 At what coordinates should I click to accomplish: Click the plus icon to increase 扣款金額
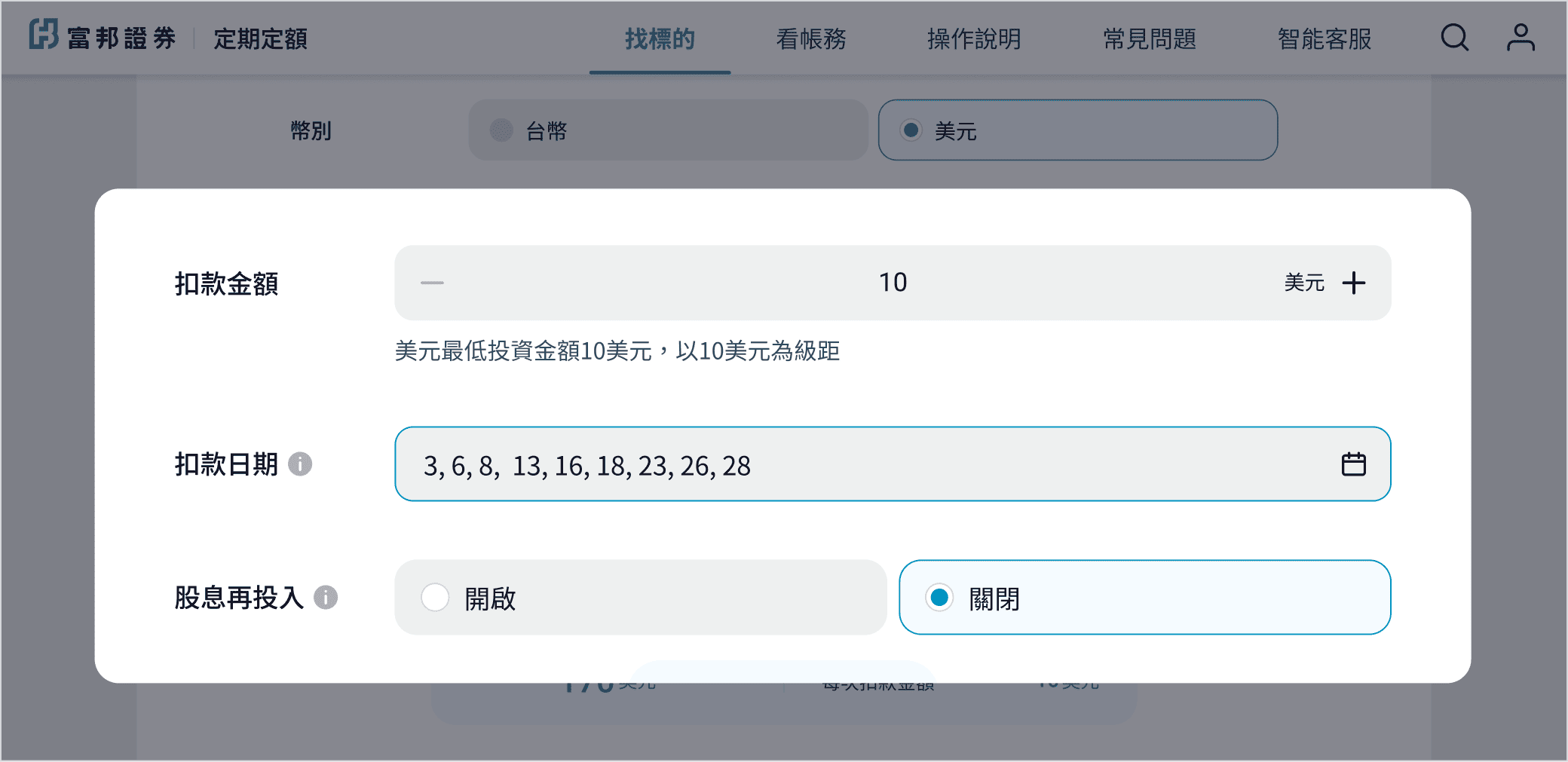[x=1353, y=283]
